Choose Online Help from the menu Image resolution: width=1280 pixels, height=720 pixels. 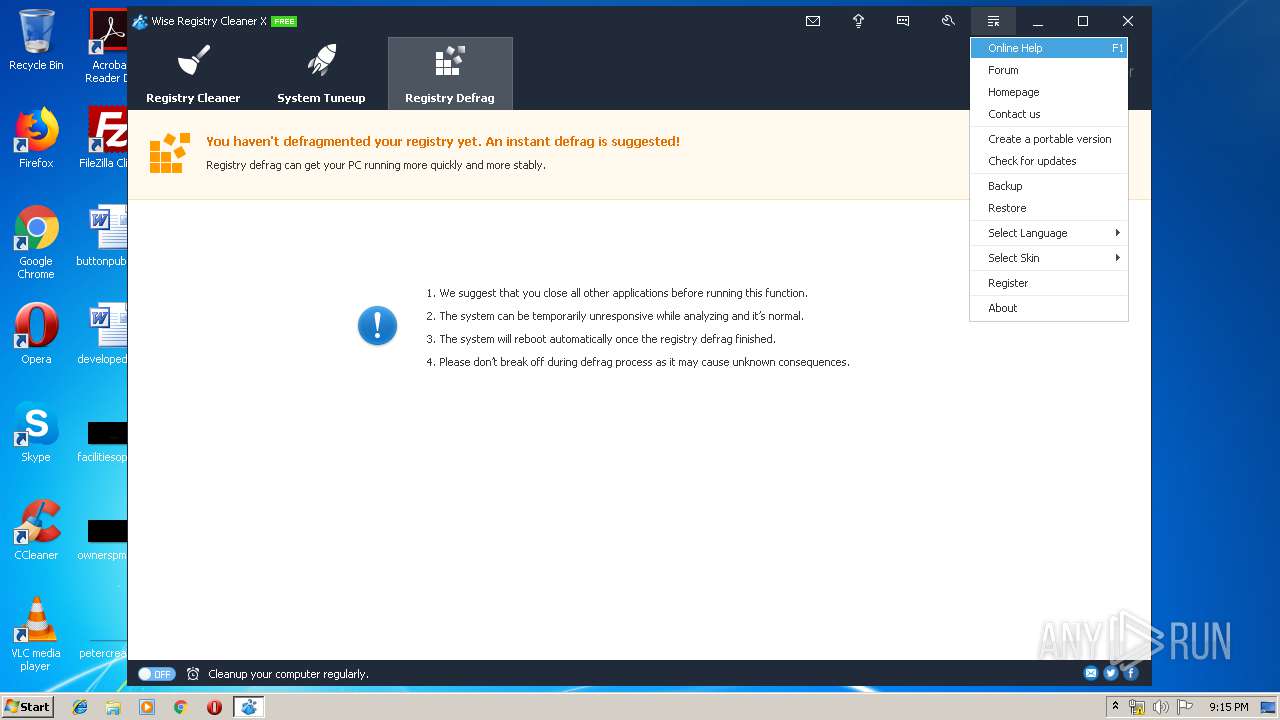[x=1049, y=48]
